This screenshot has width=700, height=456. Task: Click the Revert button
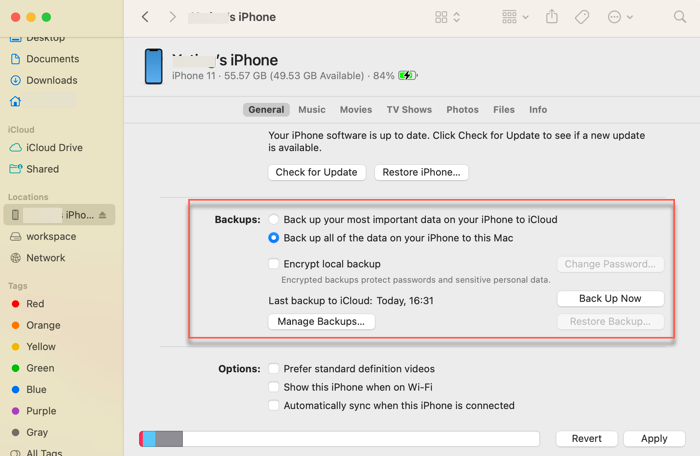point(586,439)
